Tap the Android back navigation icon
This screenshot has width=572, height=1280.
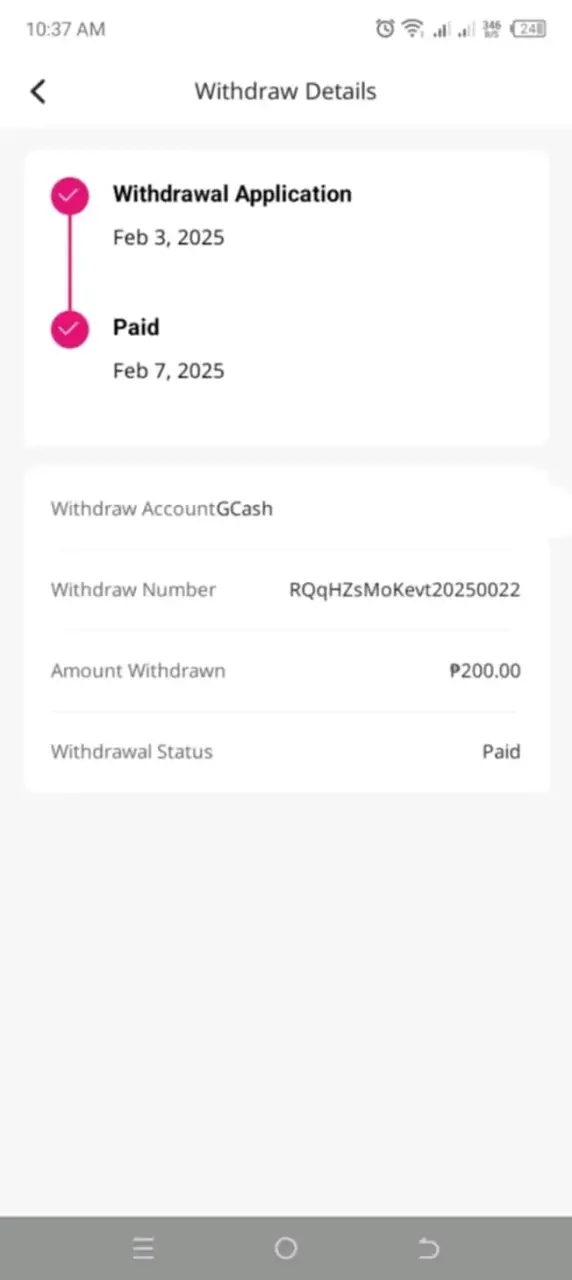[x=428, y=1248]
